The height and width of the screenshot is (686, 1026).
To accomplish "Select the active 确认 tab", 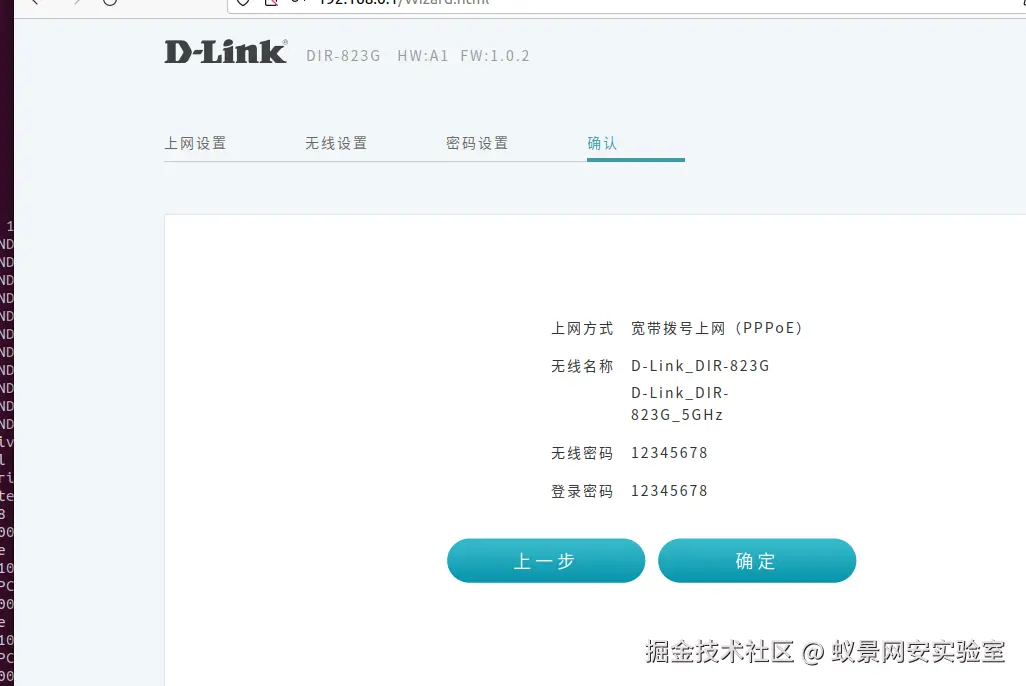I will click(x=602, y=143).
